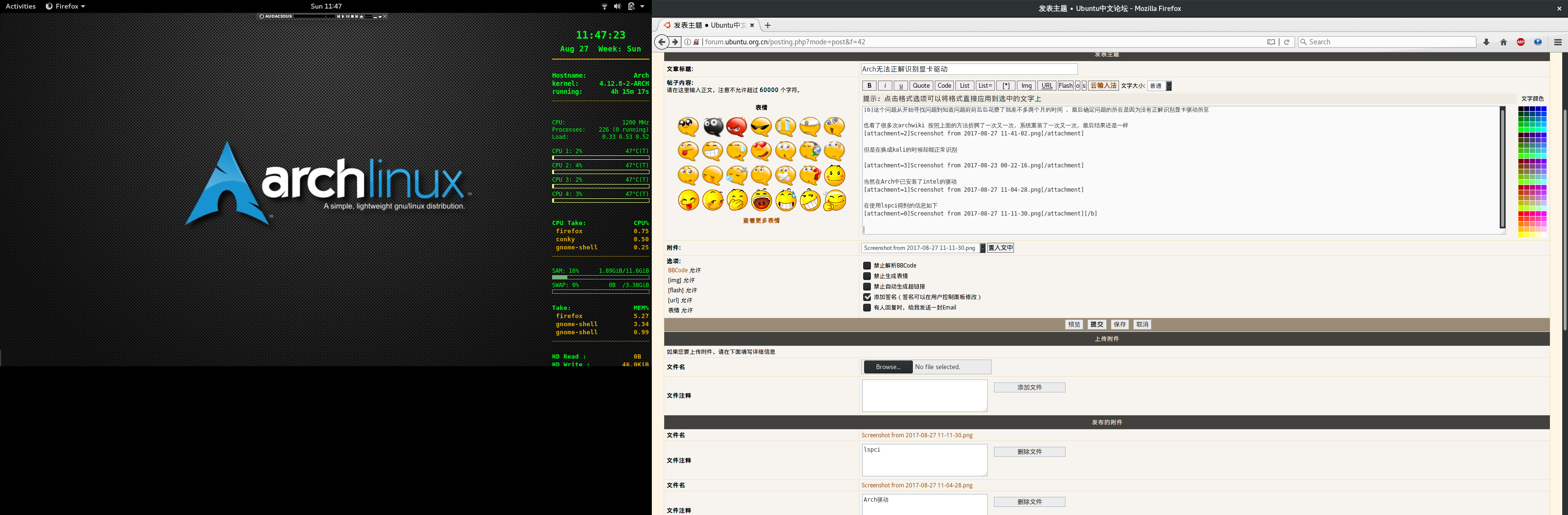Click the [*] list item button
The image size is (1568, 515).
point(1005,86)
